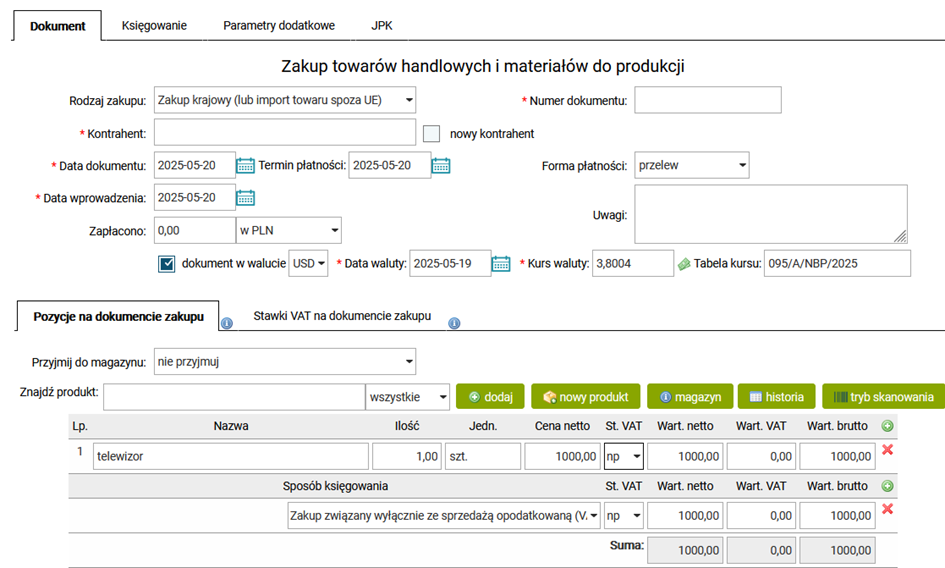Enable the nowy kontrahent checkbox
This screenshot has height=568, width=945.
point(432,134)
